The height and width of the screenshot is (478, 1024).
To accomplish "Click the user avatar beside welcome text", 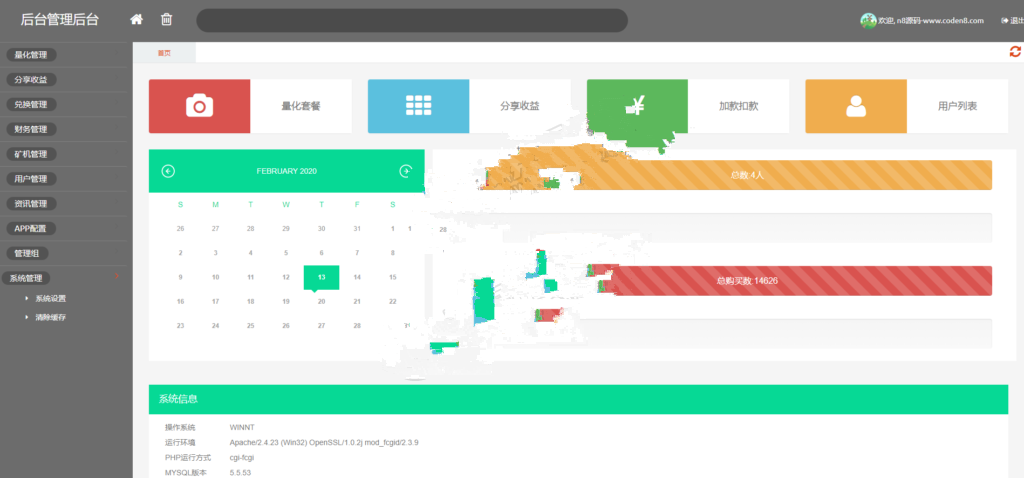I will click(867, 20).
